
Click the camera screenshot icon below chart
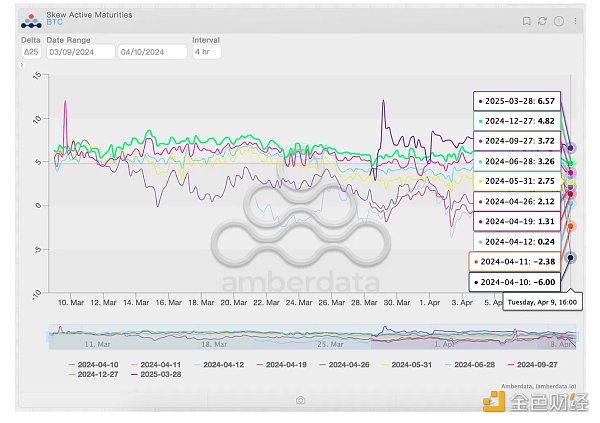300,399
